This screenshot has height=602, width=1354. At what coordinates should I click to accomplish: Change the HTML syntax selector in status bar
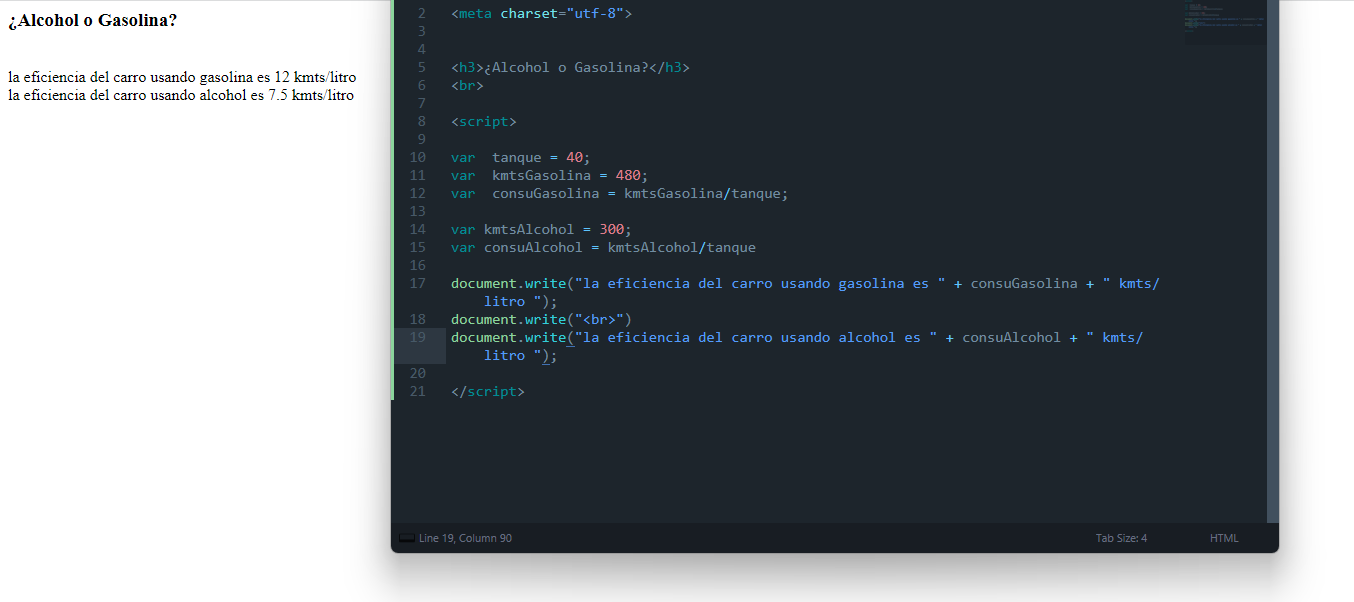[1224, 538]
